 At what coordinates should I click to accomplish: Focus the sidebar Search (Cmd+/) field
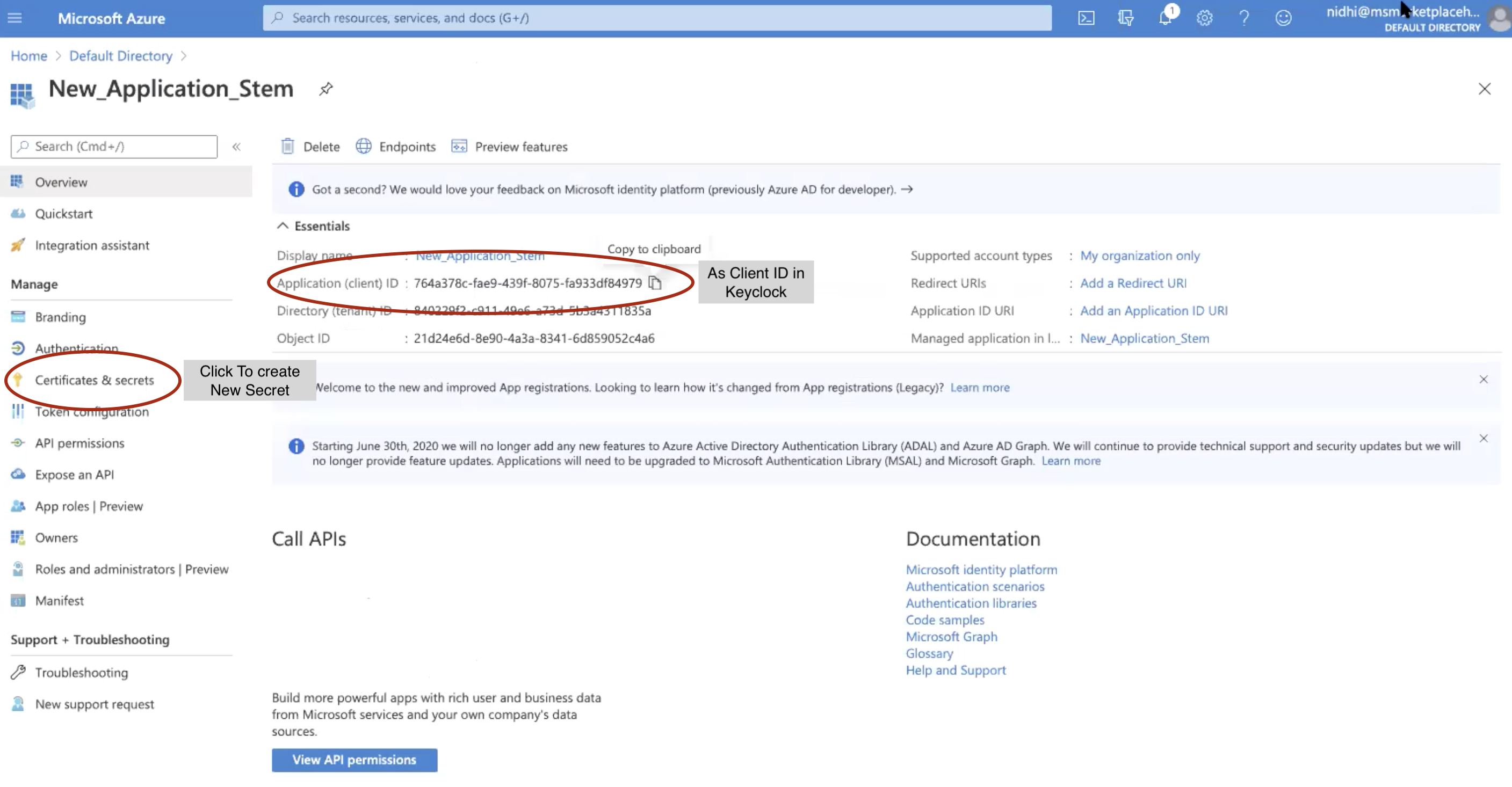click(x=114, y=147)
